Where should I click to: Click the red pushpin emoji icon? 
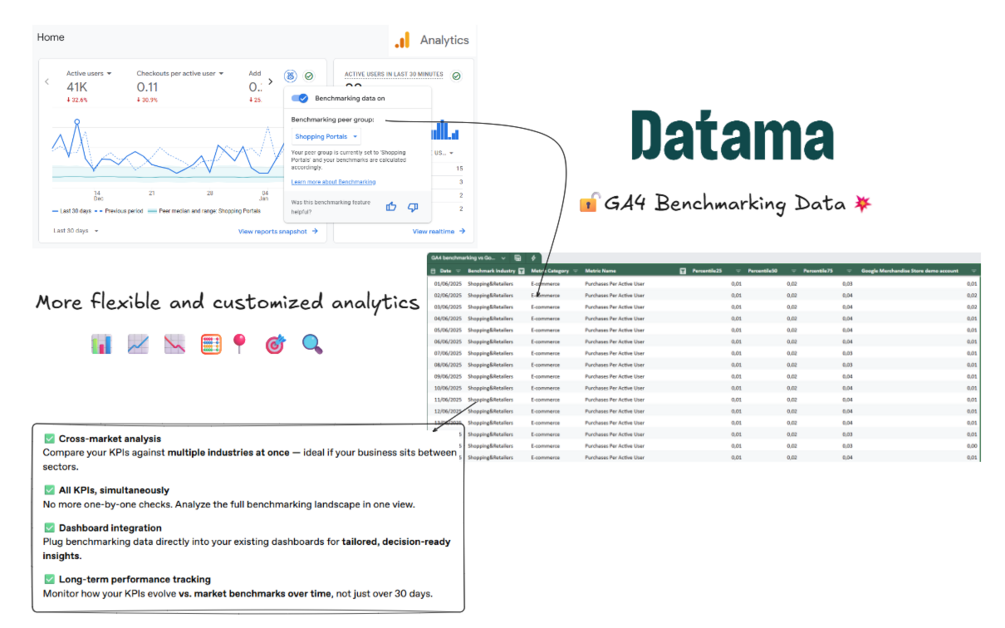click(240, 343)
